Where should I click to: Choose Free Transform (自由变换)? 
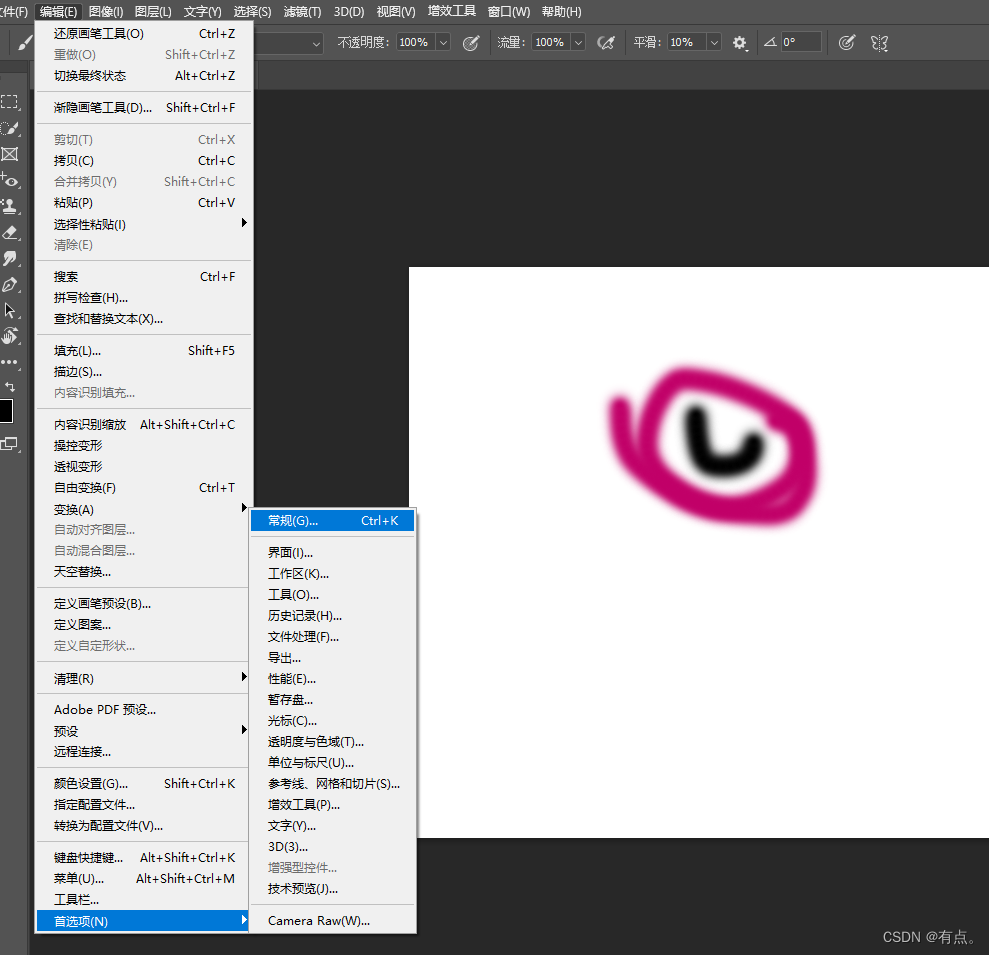click(x=144, y=488)
